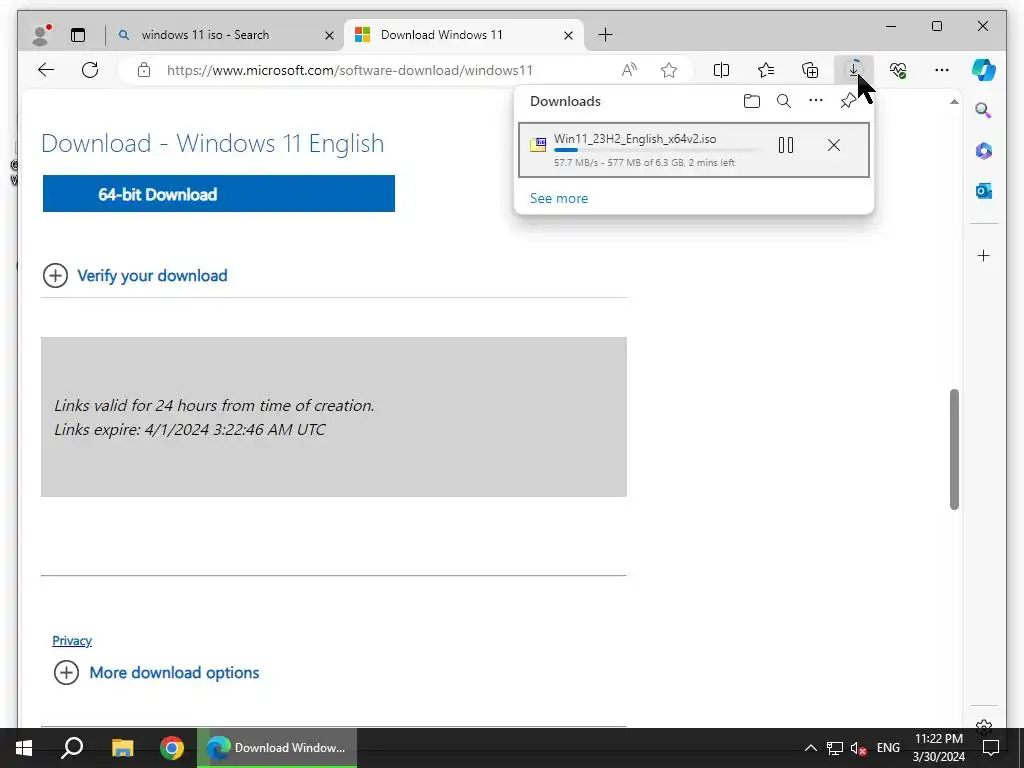Click the page vertical scrollbar thumb
This screenshot has height=768, width=1024.
954,449
